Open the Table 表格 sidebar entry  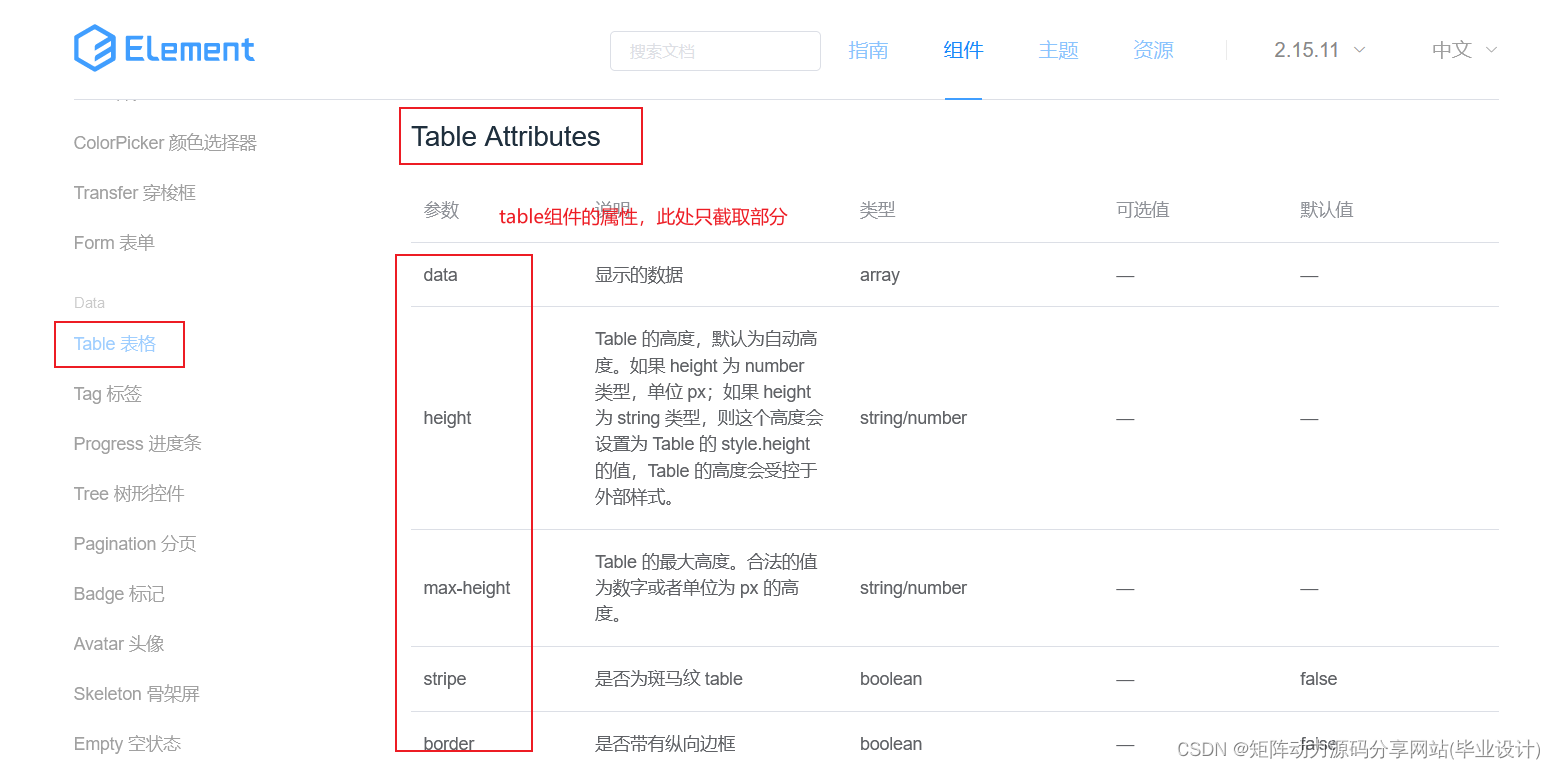(x=119, y=343)
